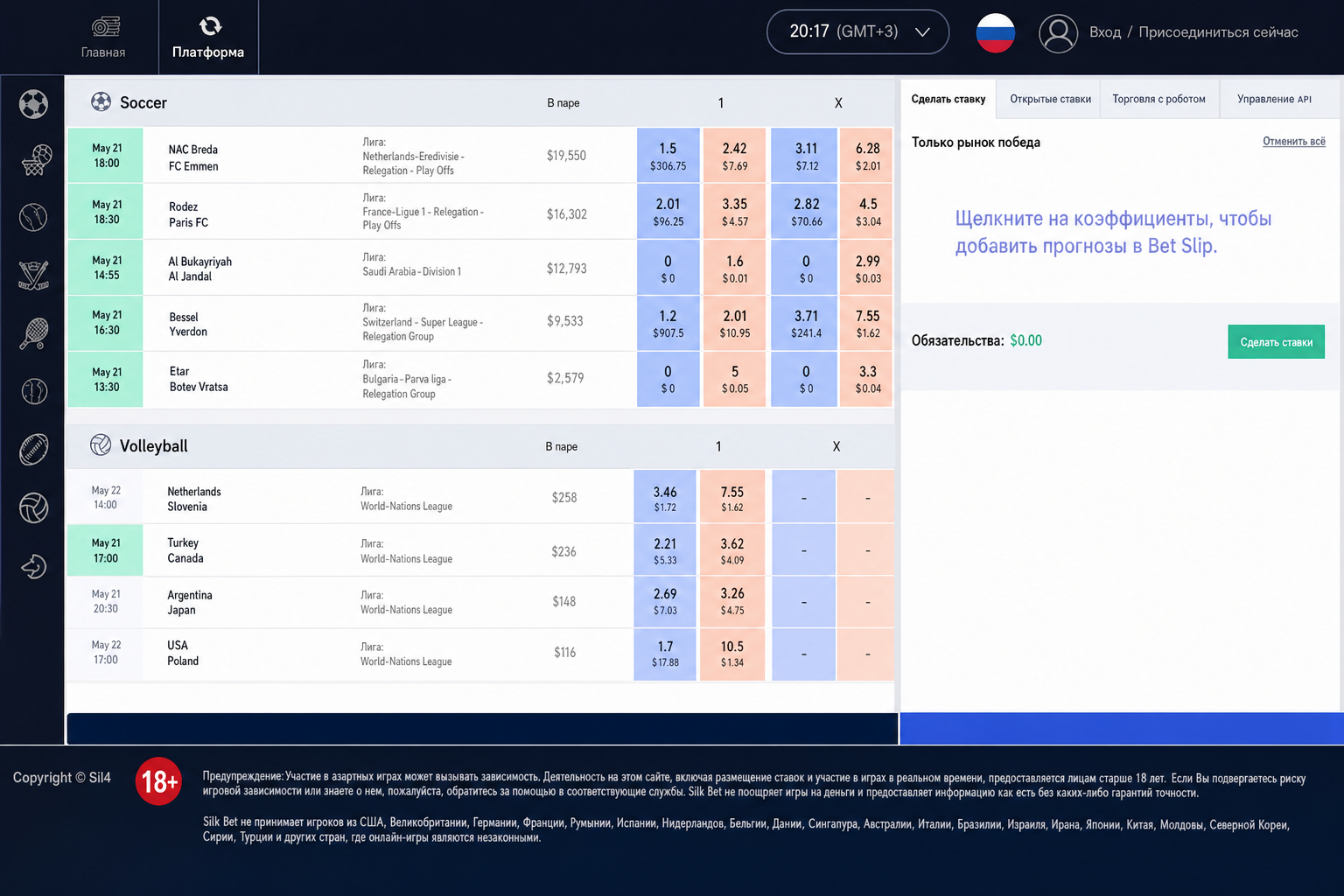Open the Argentina Japan match

point(190,602)
